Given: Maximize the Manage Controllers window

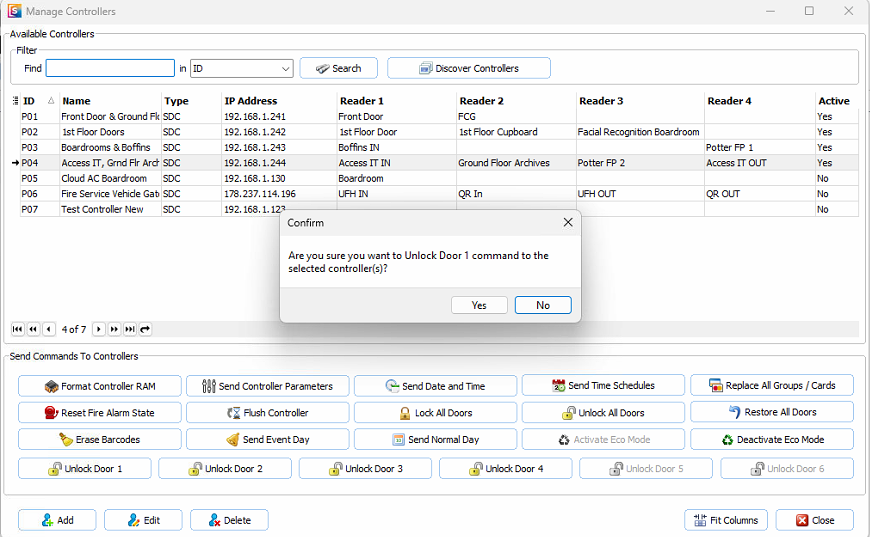Looking at the screenshot, I should coord(809,11).
